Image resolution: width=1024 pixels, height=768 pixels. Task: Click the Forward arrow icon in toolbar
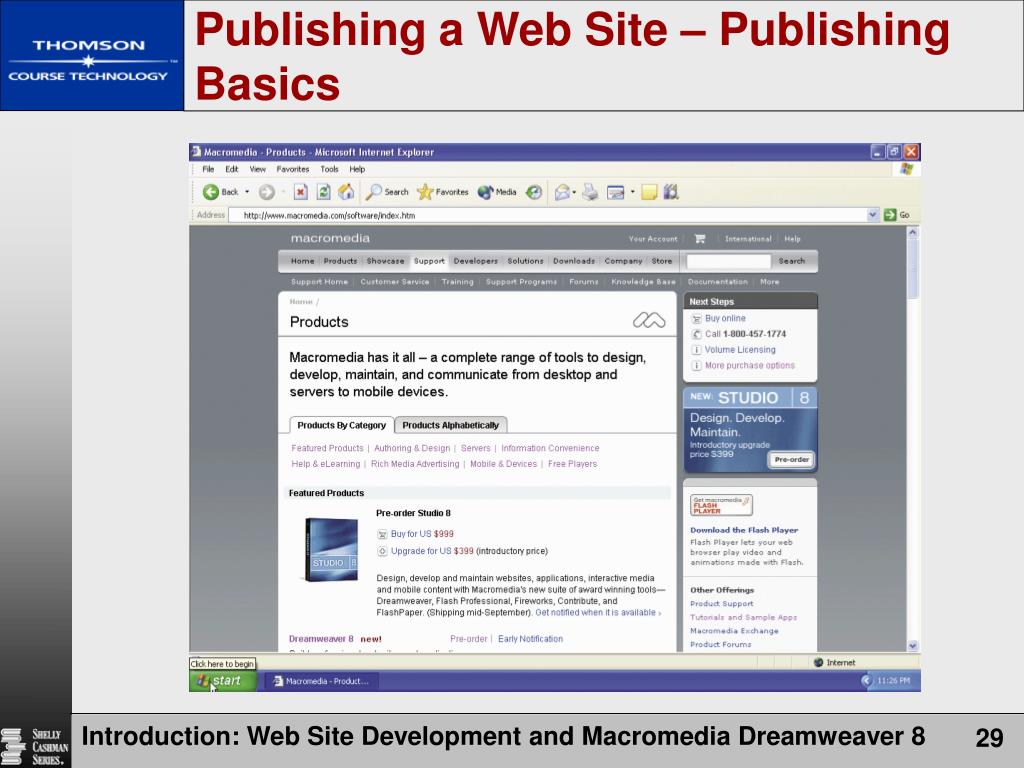pyautogui.click(x=266, y=192)
